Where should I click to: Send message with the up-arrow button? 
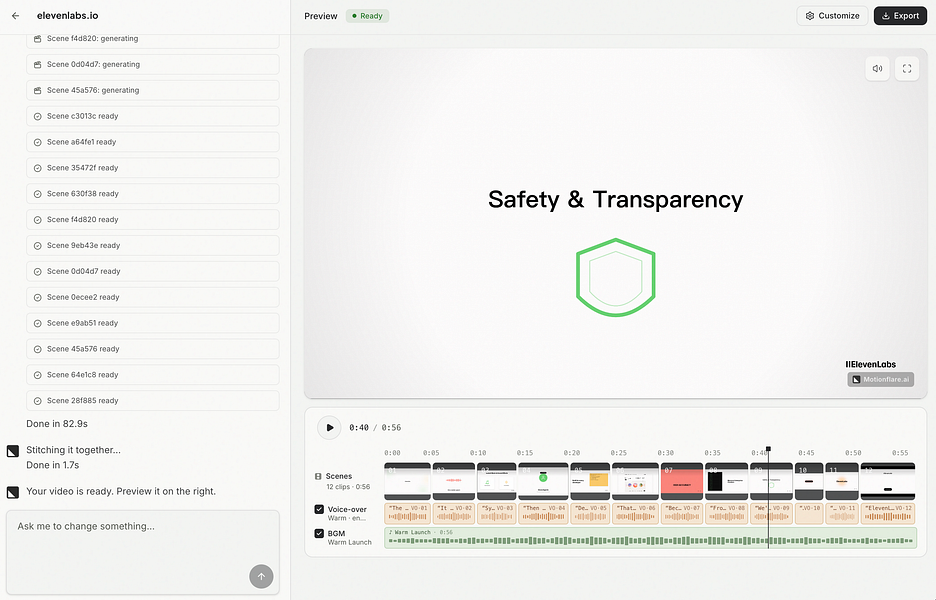261,577
